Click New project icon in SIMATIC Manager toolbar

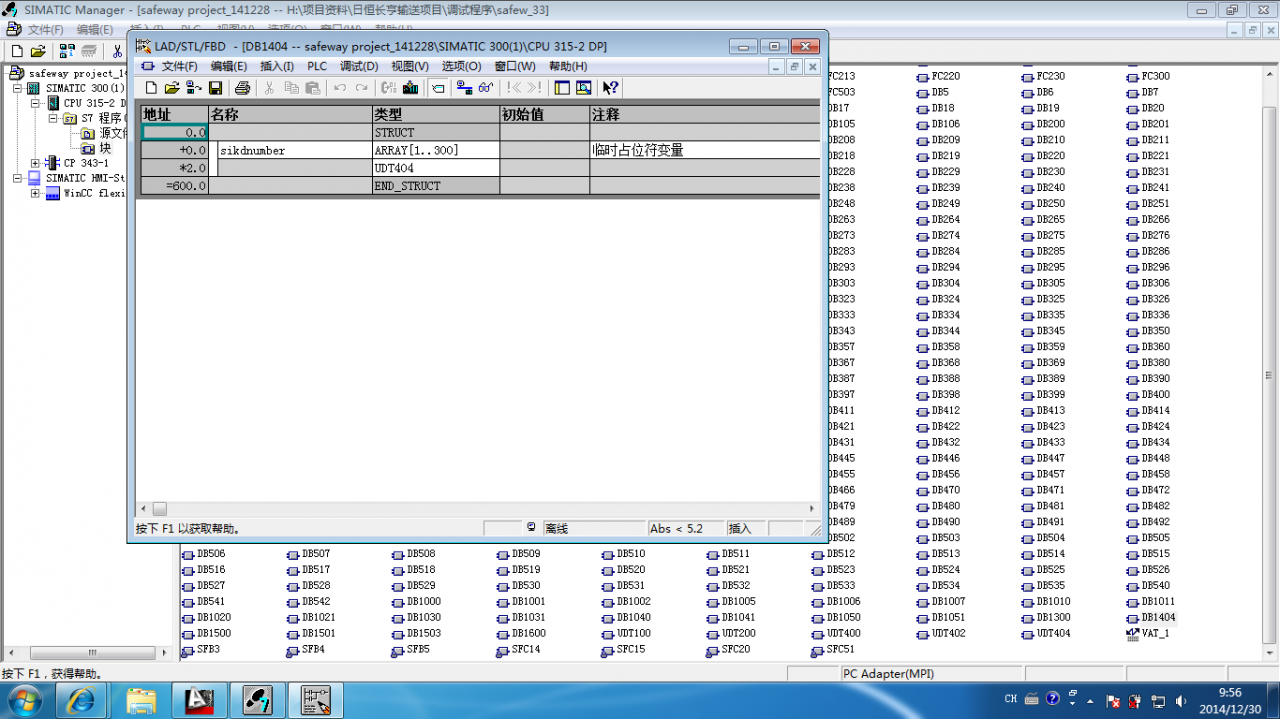tap(16, 51)
